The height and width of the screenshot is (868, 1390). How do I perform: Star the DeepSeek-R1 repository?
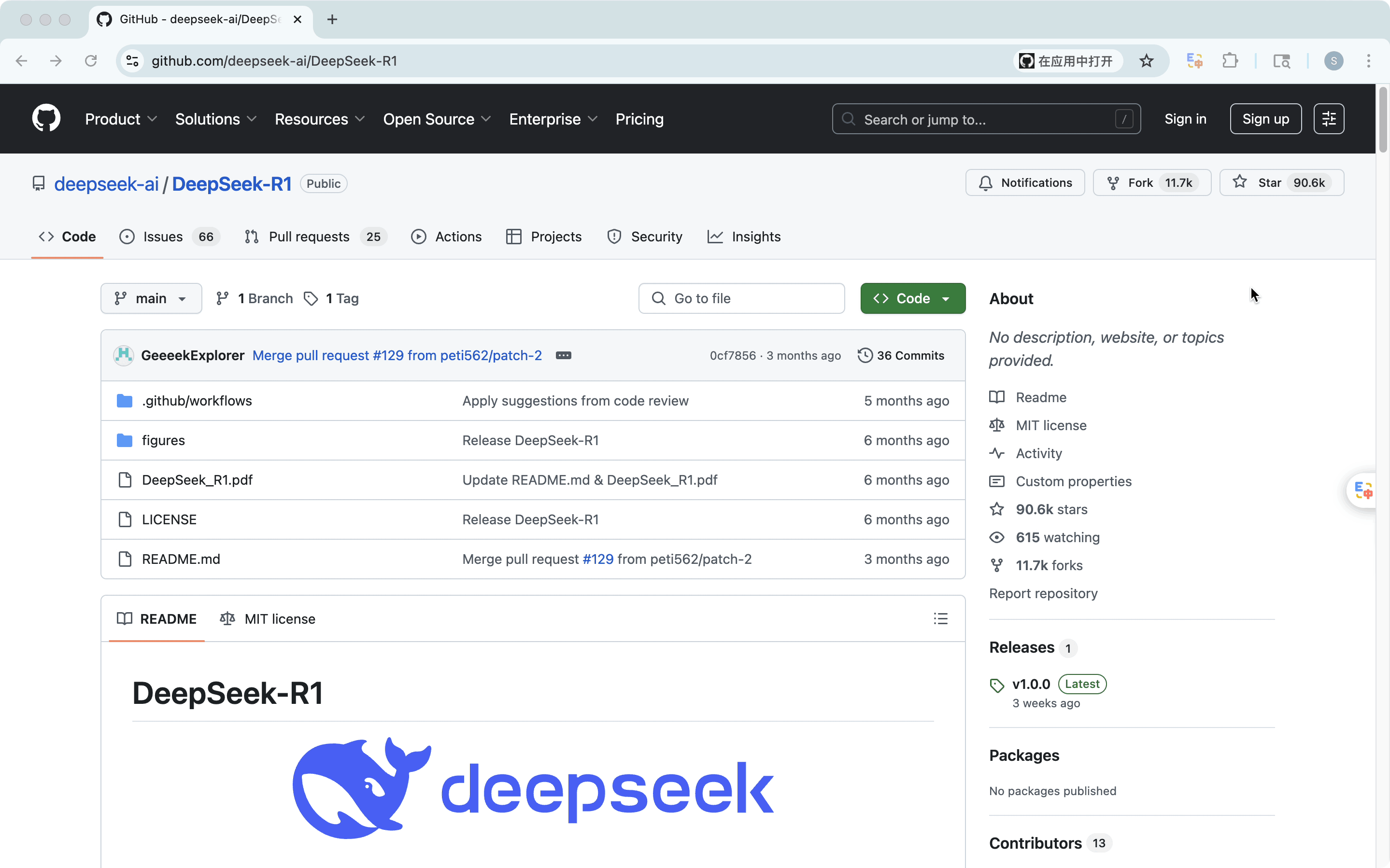(x=1281, y=182)
